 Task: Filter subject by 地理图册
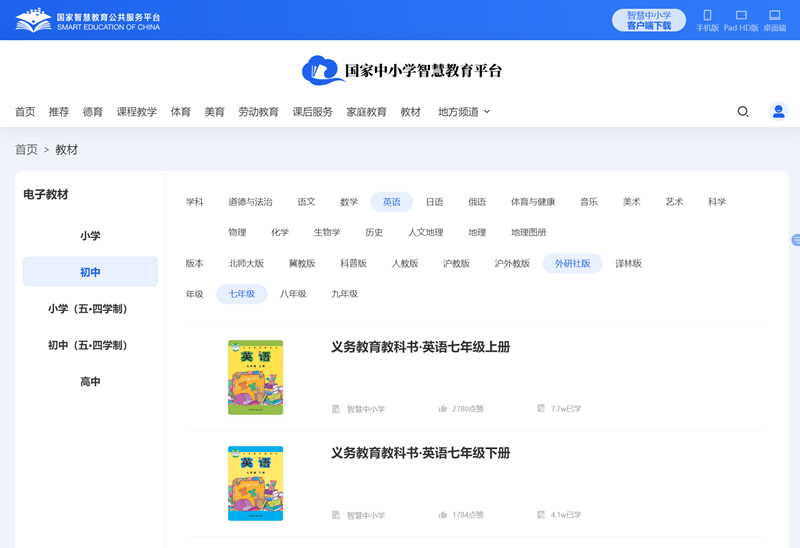coord(529,233)
